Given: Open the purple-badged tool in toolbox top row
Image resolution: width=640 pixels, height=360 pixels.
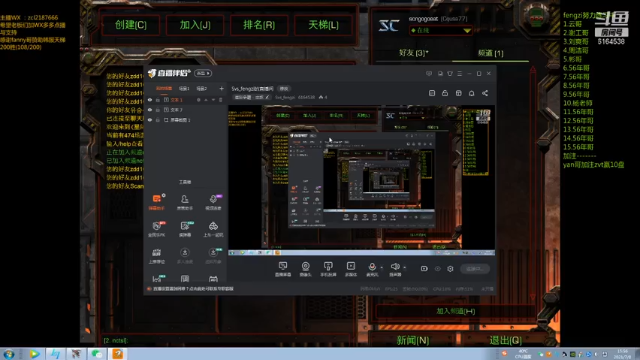Looking at the screenshot, I should (213, 202).
